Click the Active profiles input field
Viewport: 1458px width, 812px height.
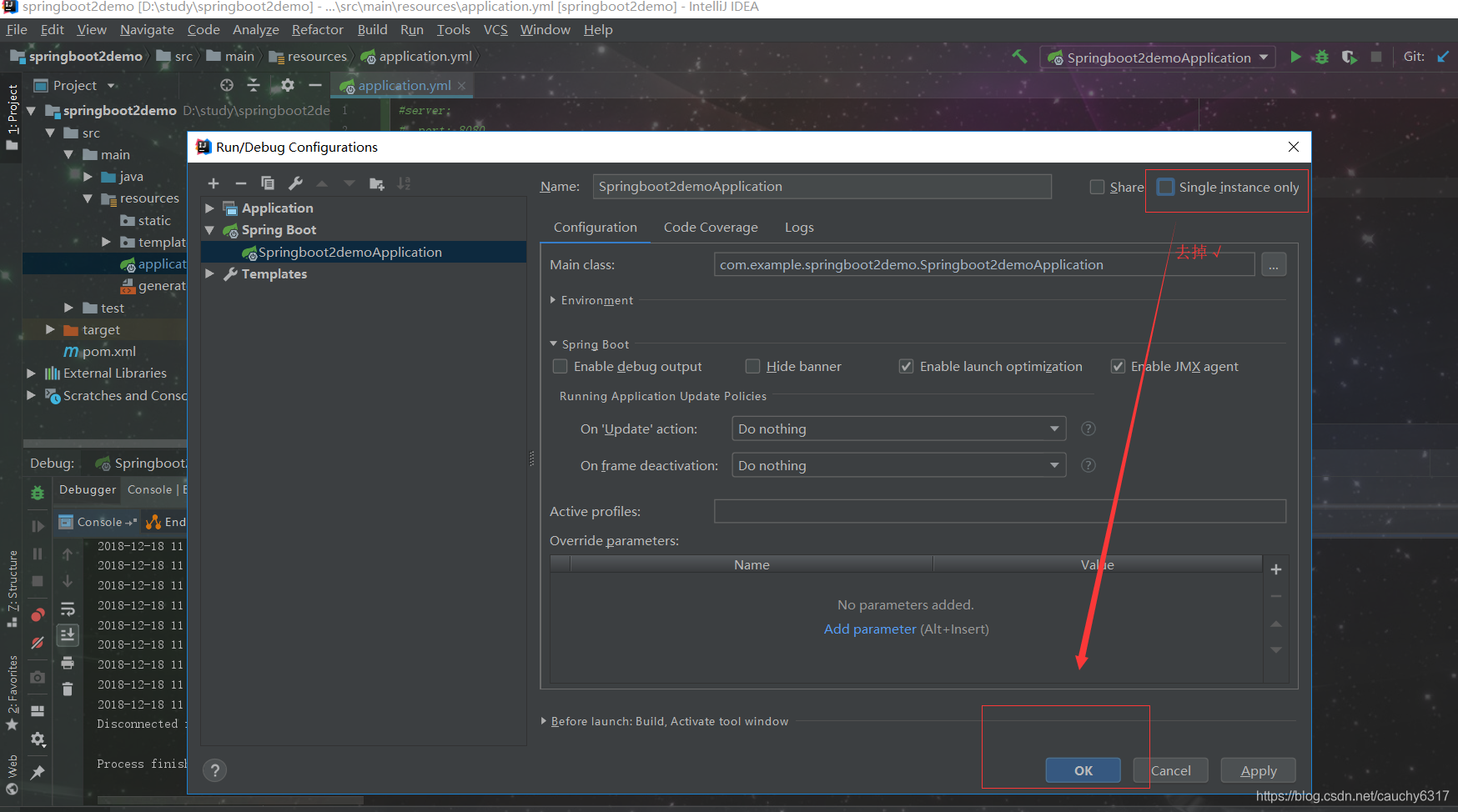(x=1000, y=511)
